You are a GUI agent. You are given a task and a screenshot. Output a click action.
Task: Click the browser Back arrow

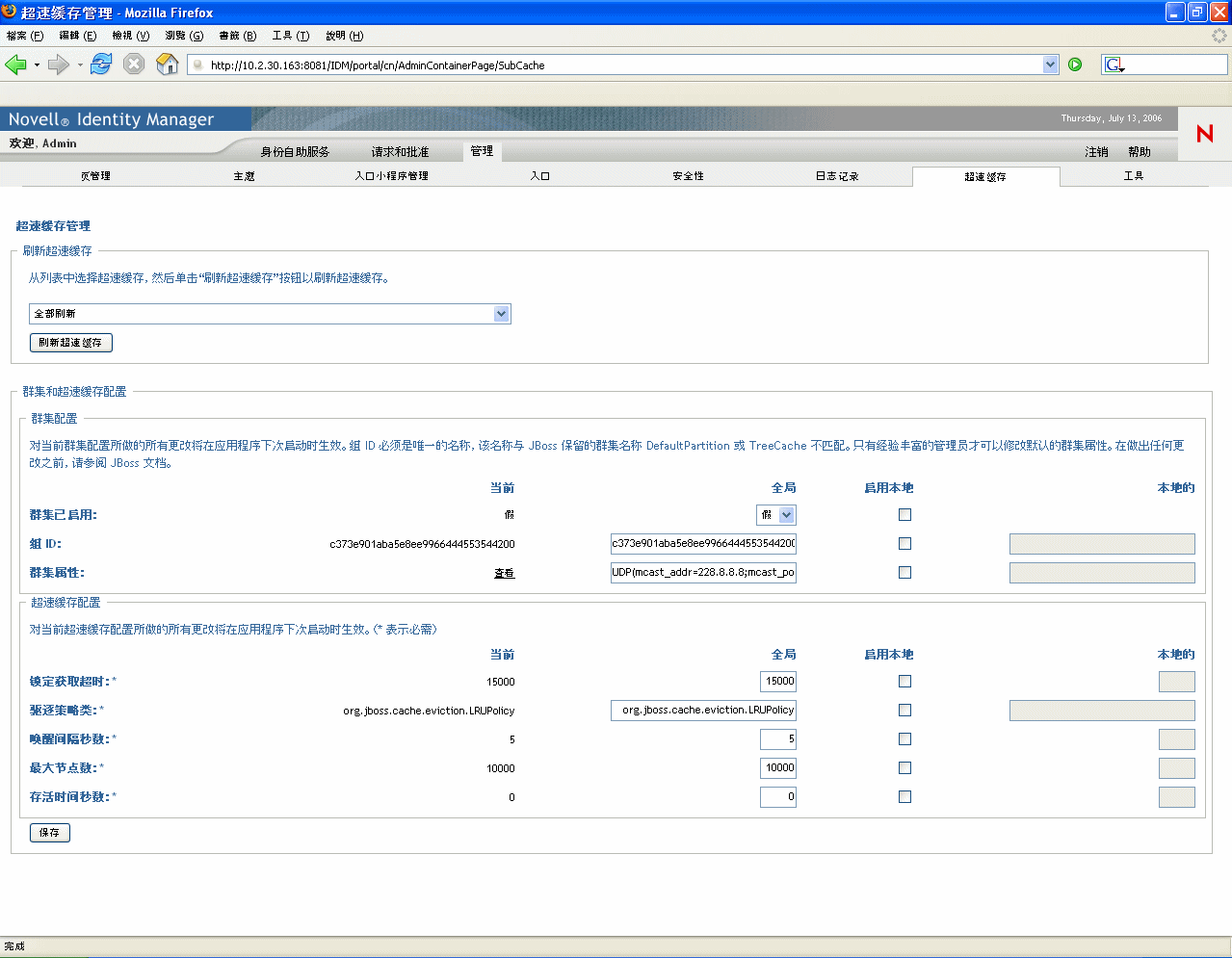(x=15, y=65)
